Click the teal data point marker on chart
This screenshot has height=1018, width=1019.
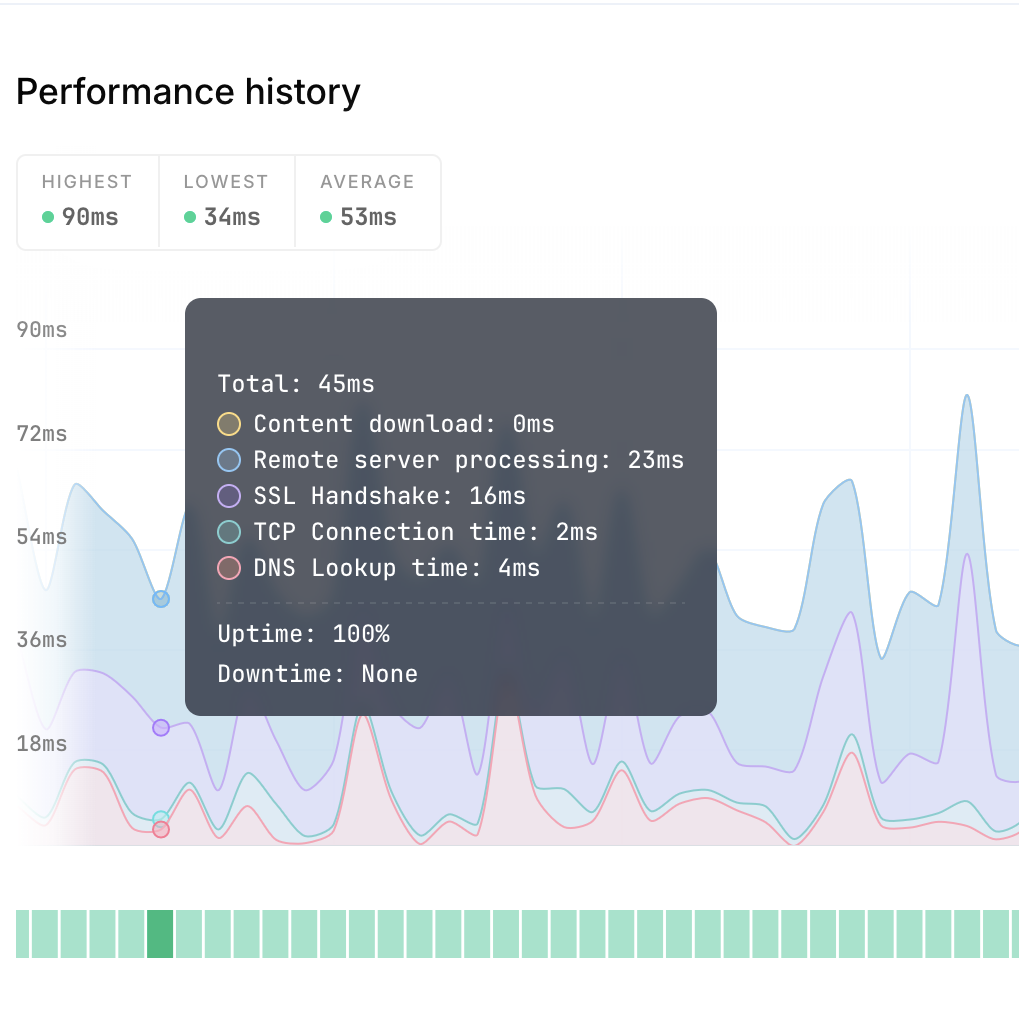coord(161,818)
